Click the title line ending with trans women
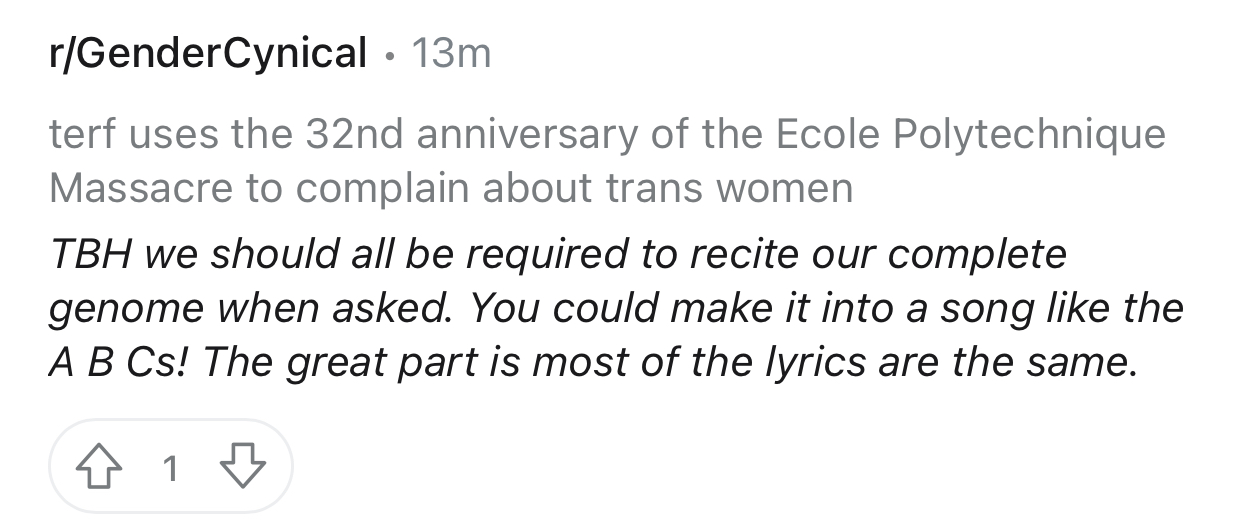The width and height of the screenshot is (1242, 529). (451, 187)
